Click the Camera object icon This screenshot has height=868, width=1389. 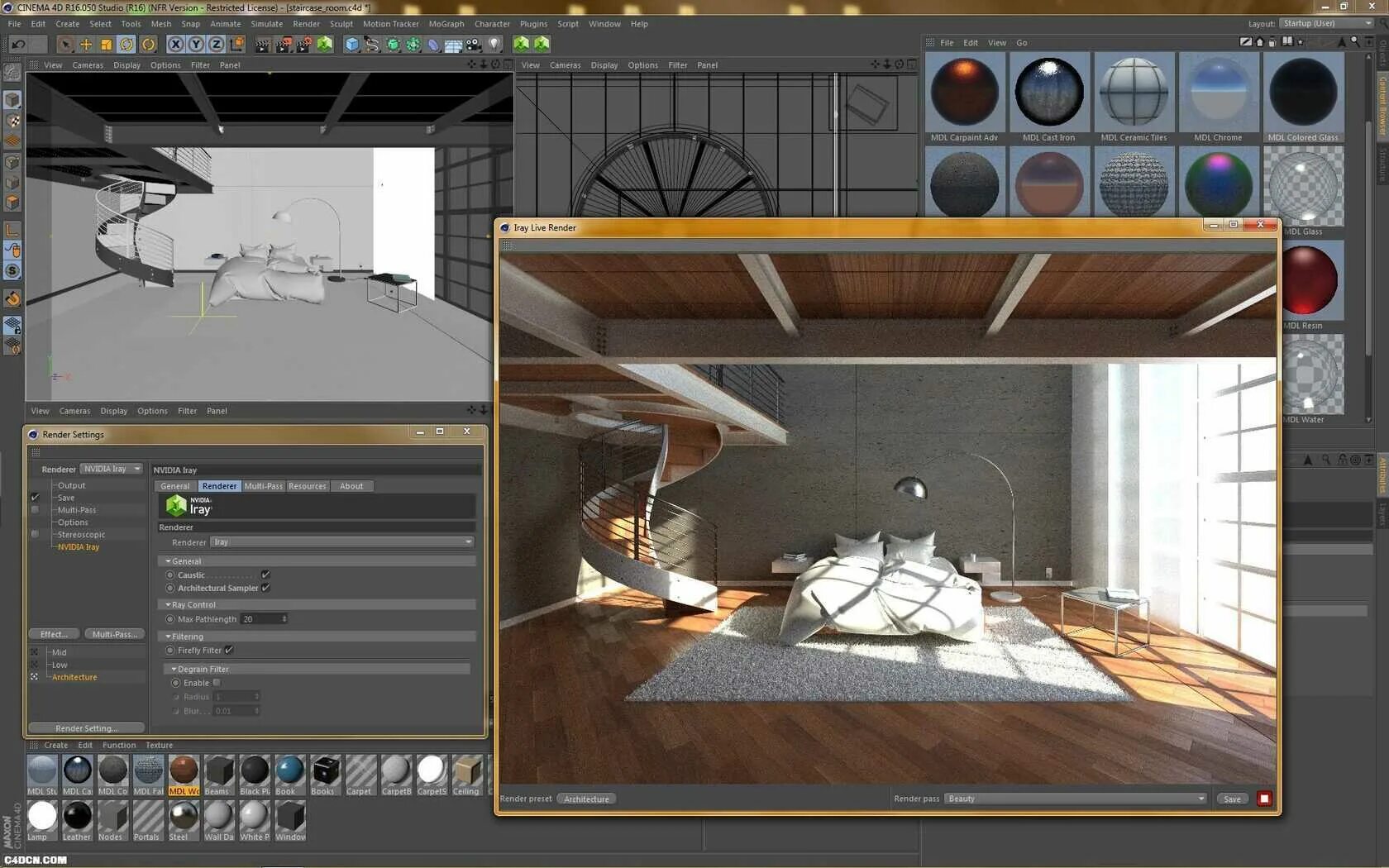pyautogui.click(x=474, y=45)
